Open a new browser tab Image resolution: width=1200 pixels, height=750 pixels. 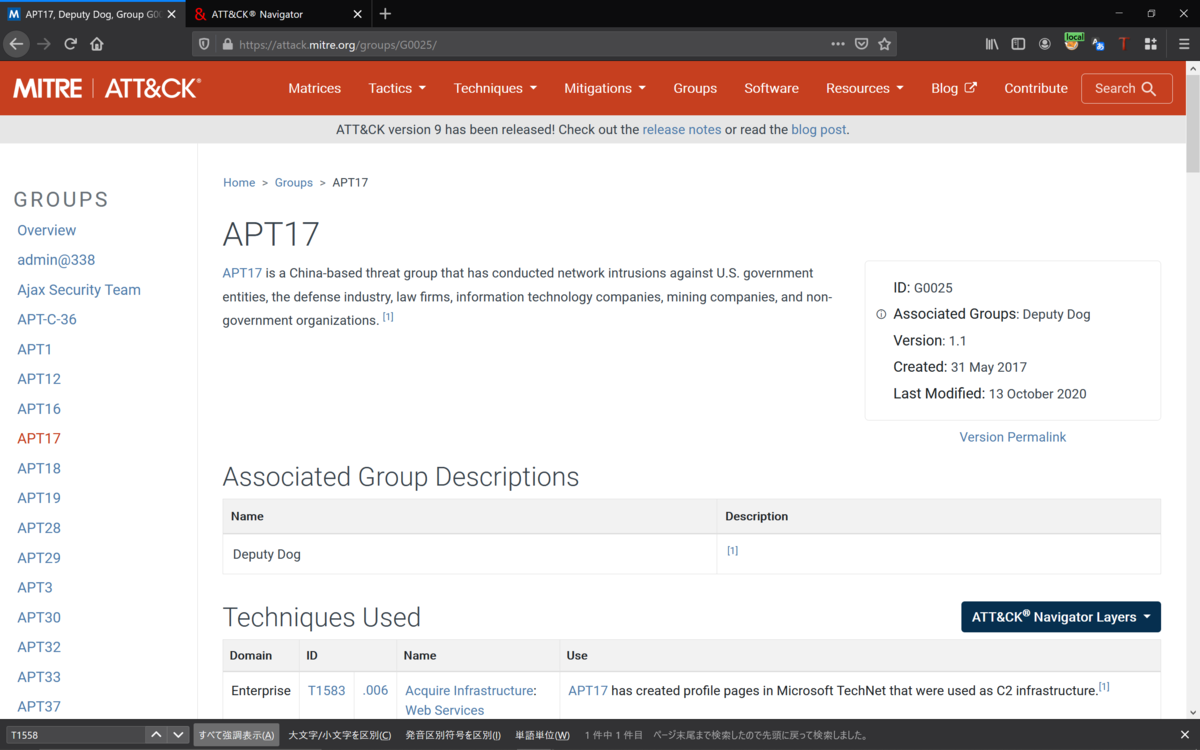click(x=386, y=14)
